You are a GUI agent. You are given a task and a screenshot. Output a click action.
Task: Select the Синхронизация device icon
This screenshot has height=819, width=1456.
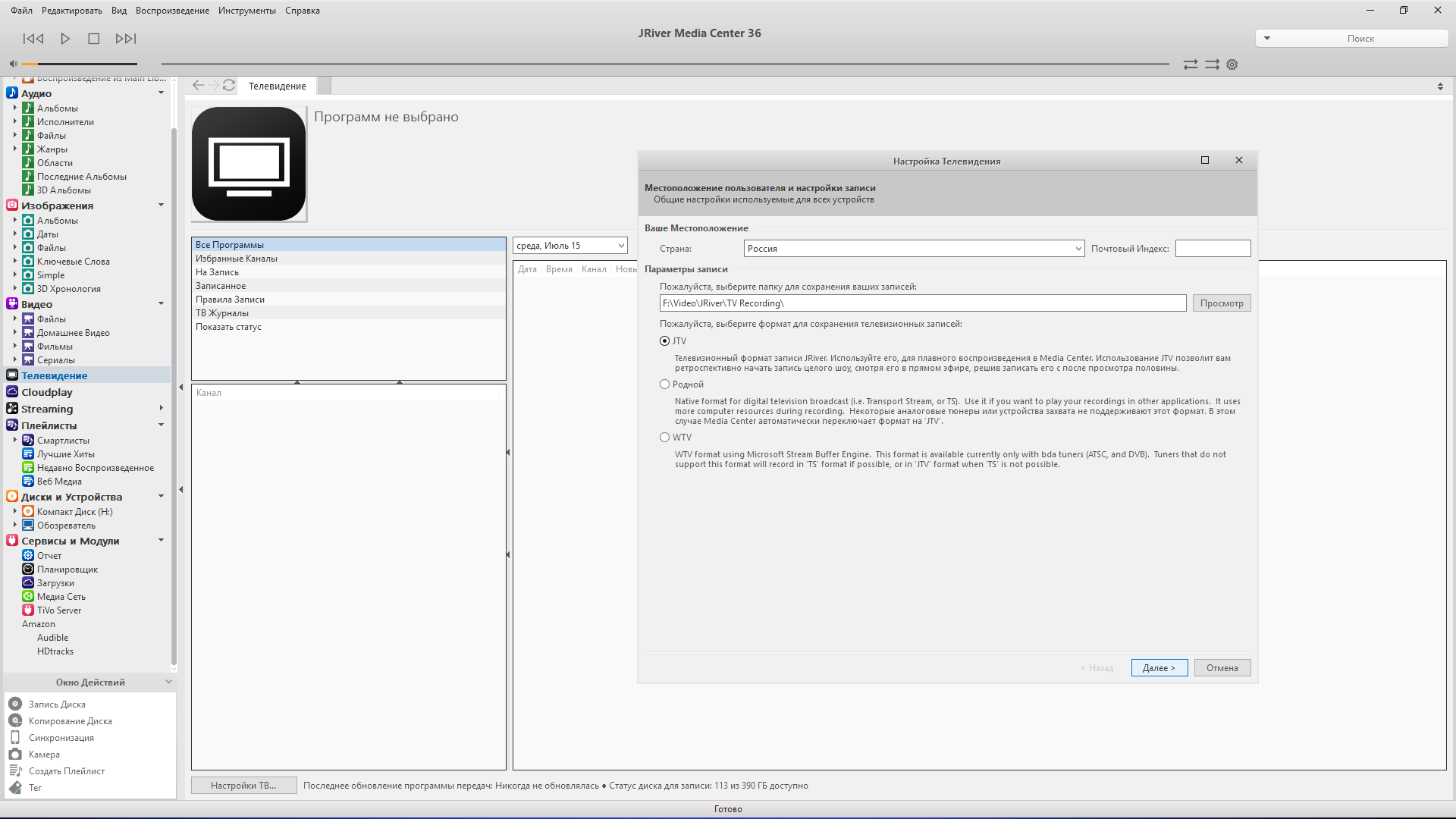(15, 738)
